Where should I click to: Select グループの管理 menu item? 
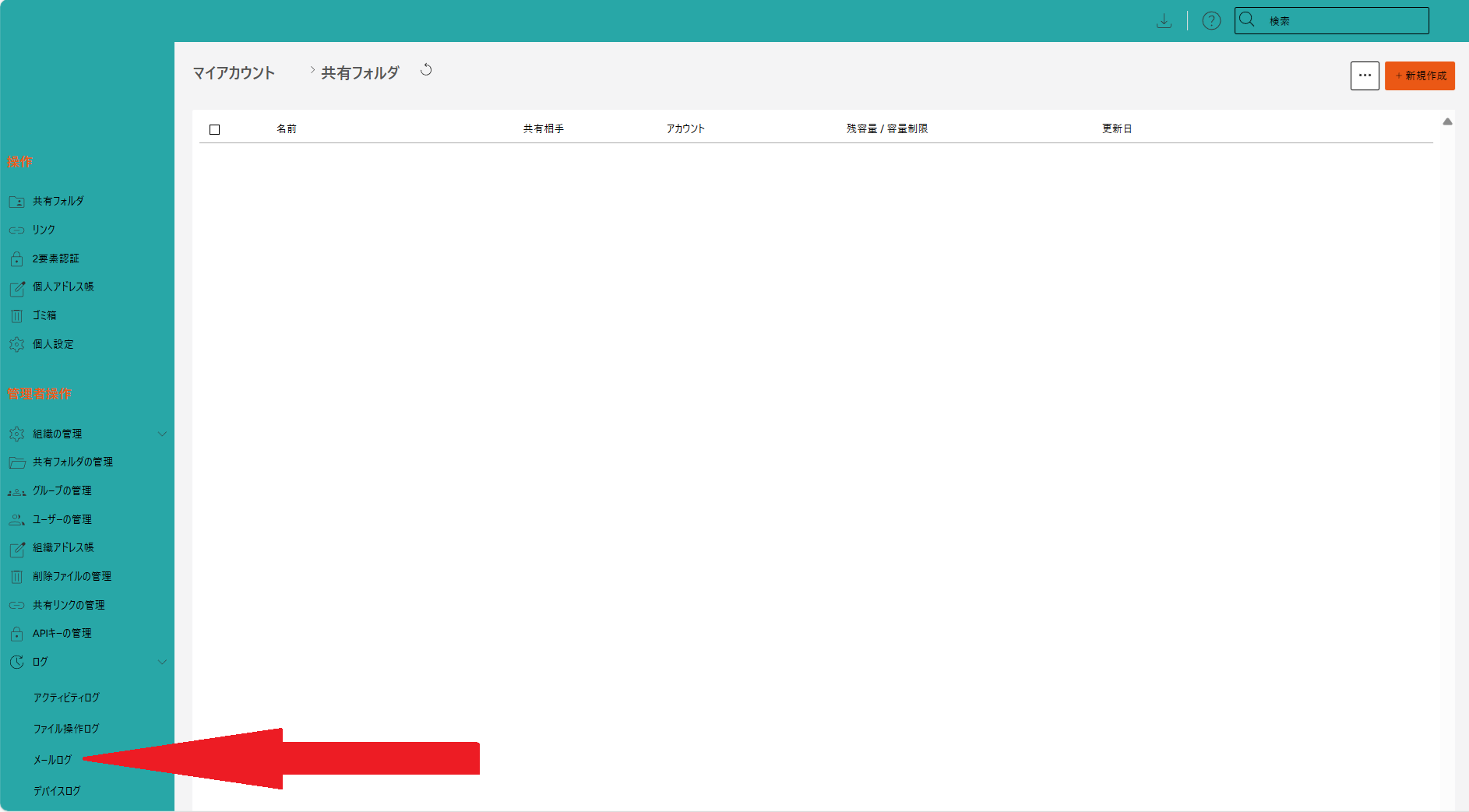click(62, 490)
